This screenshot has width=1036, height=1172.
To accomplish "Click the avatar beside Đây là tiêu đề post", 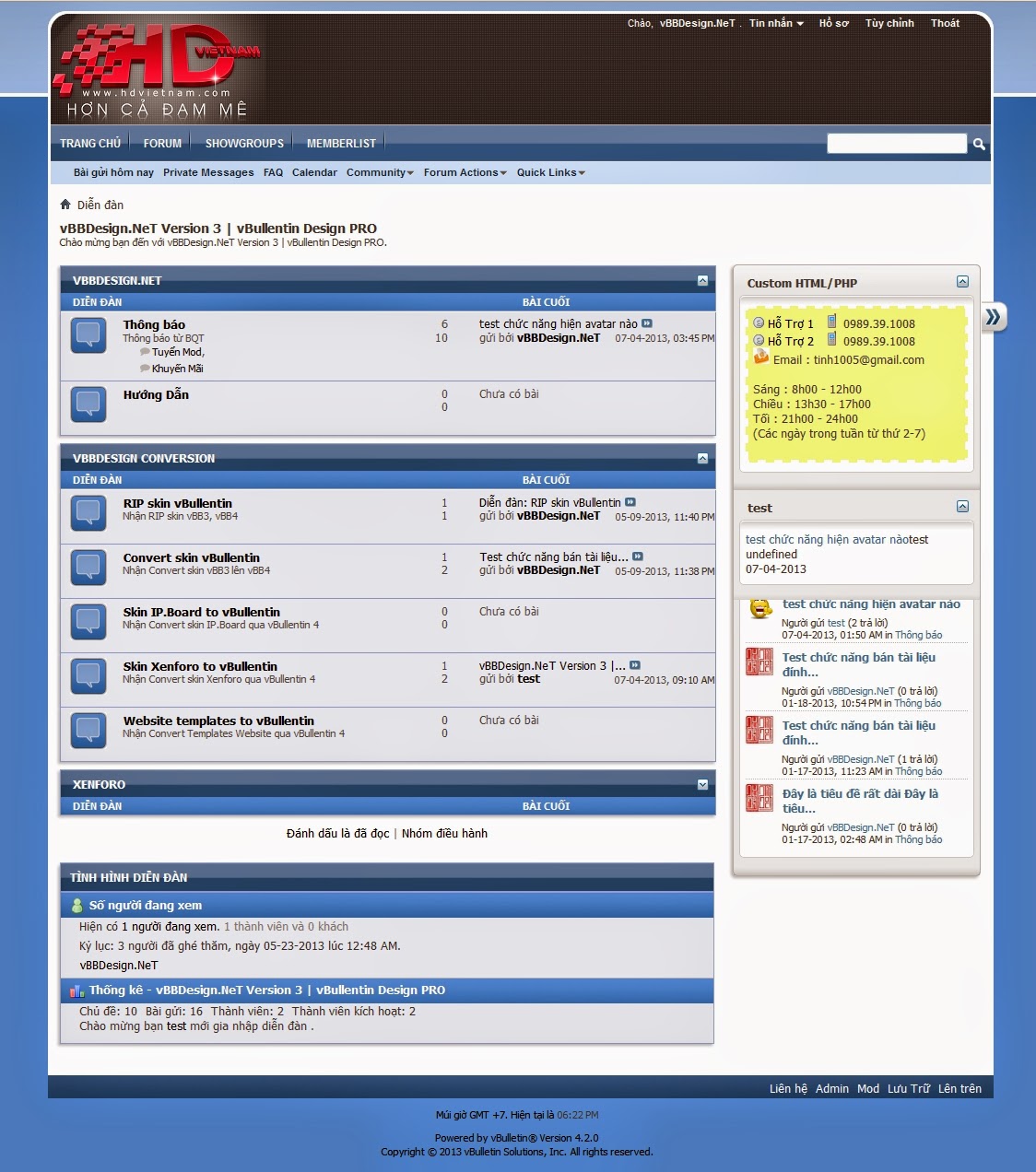I will tap(759, 799).
